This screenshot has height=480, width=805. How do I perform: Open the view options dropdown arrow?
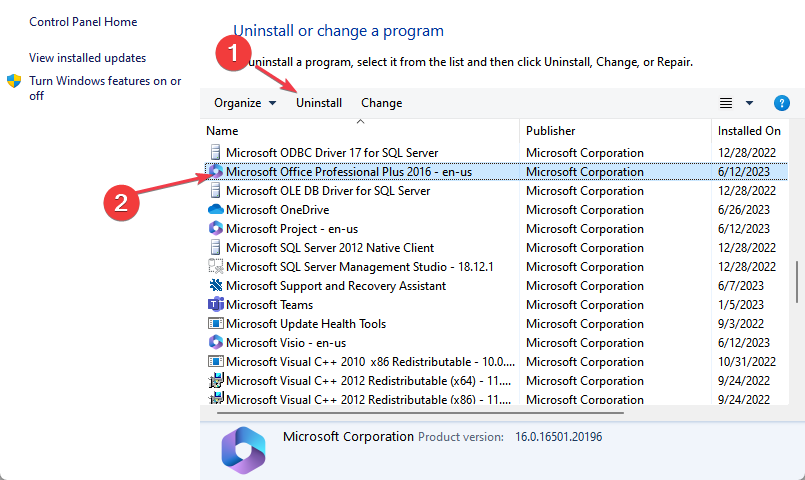click(x=749, y=103)
